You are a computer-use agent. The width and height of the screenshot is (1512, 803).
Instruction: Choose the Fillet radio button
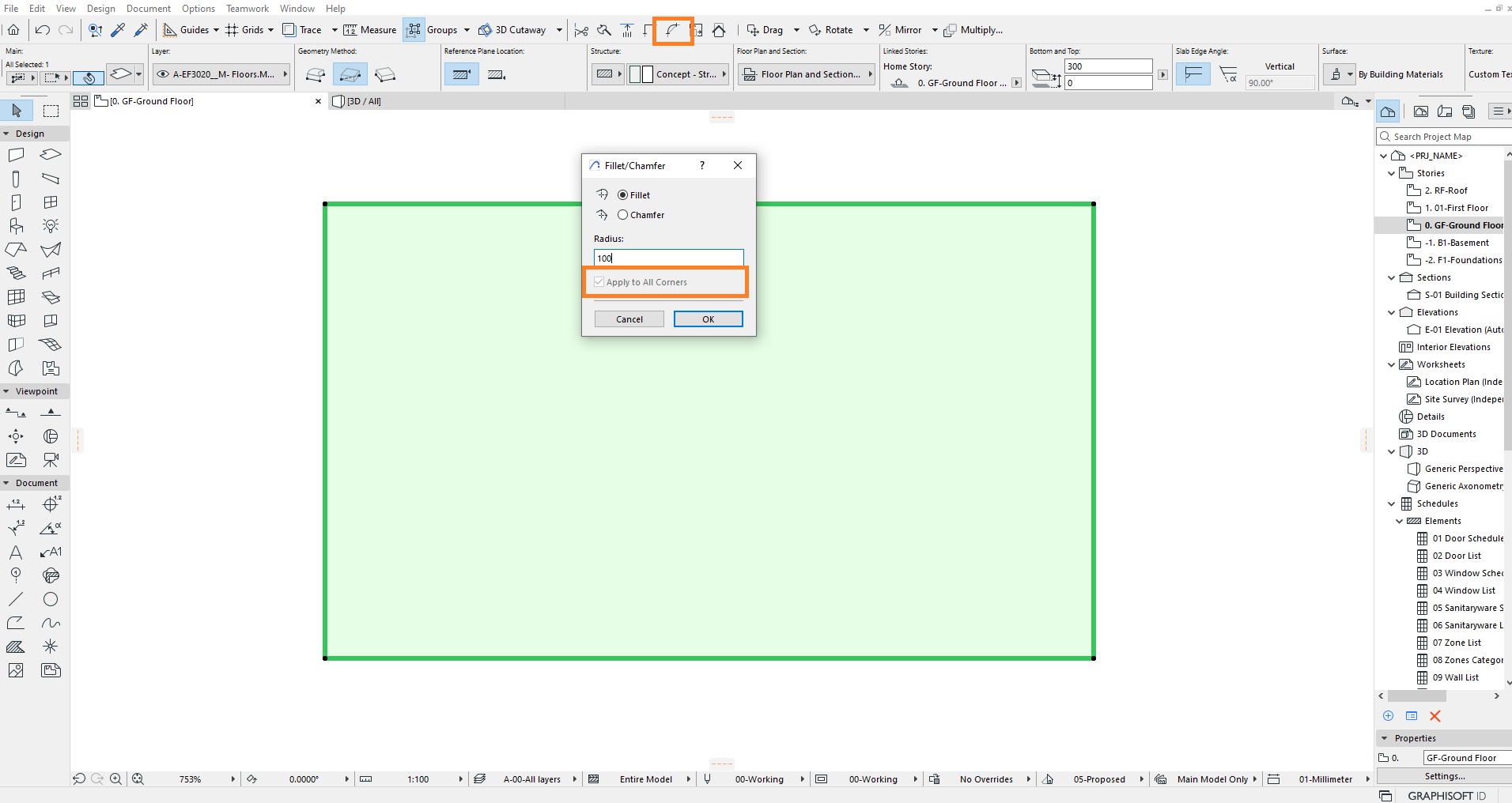(622, 195)
